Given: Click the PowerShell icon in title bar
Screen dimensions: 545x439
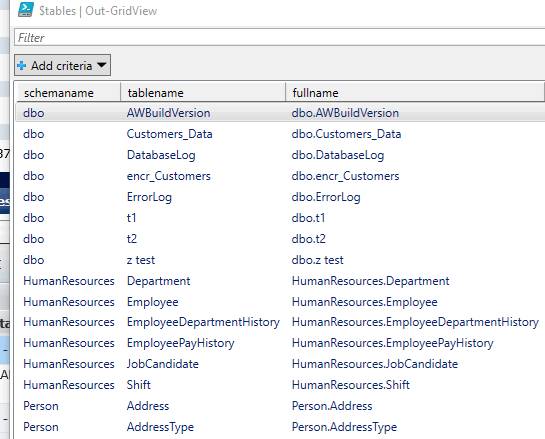Looking at the screenshot, I should pyautogui.click(x=26, y=9).
